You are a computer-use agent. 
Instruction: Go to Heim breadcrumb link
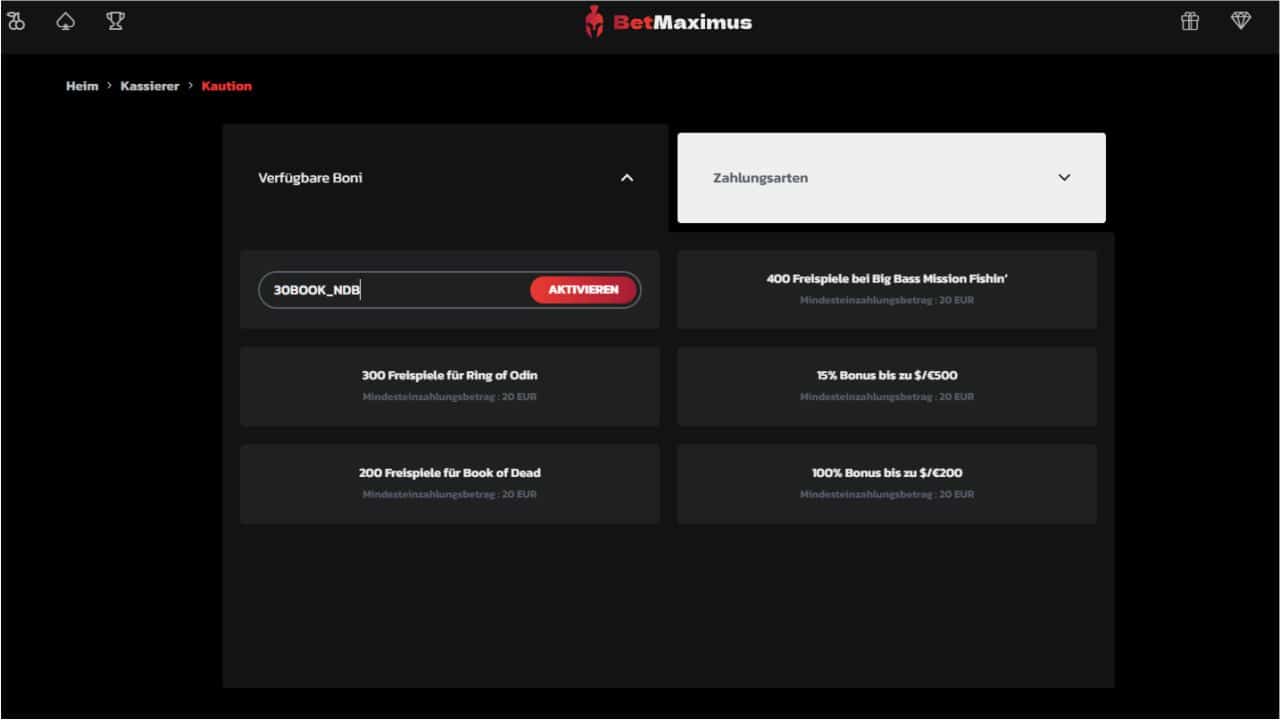pos(82,86)
